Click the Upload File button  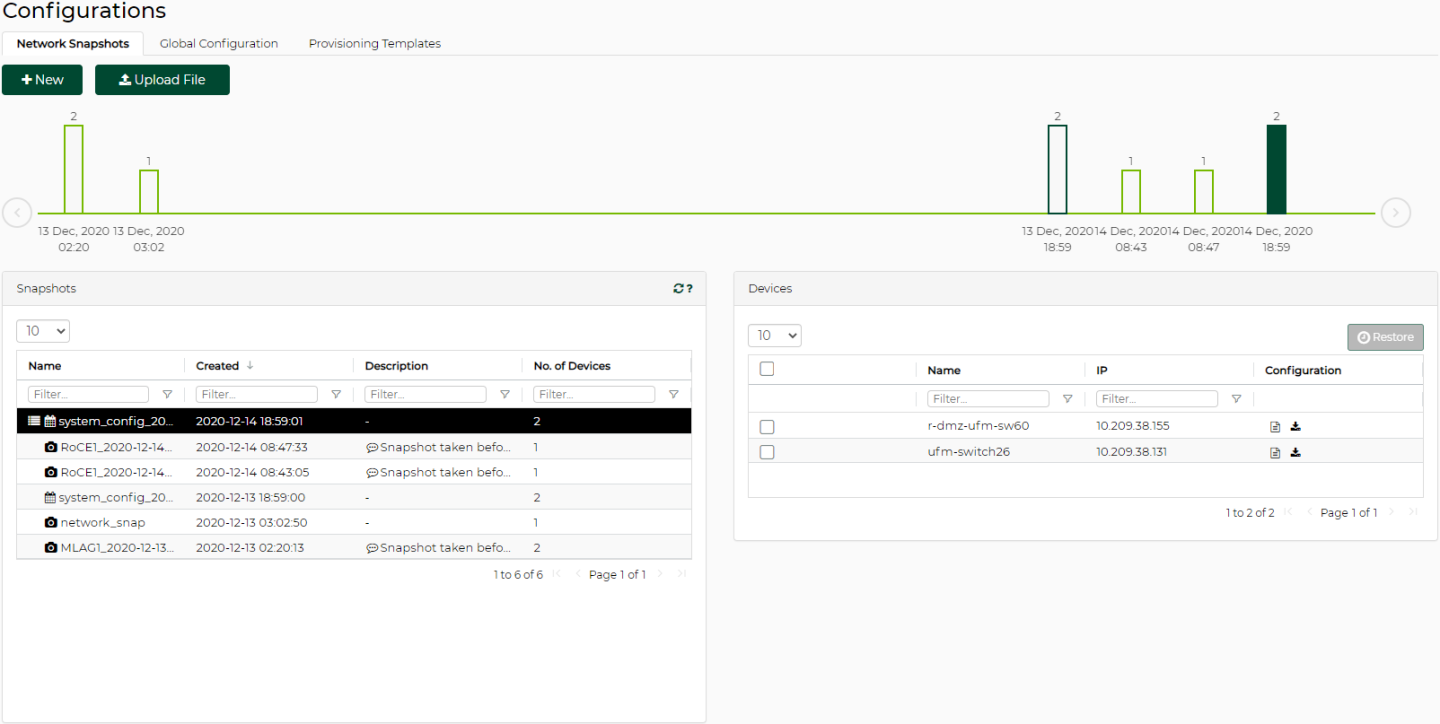coord(162,80)
